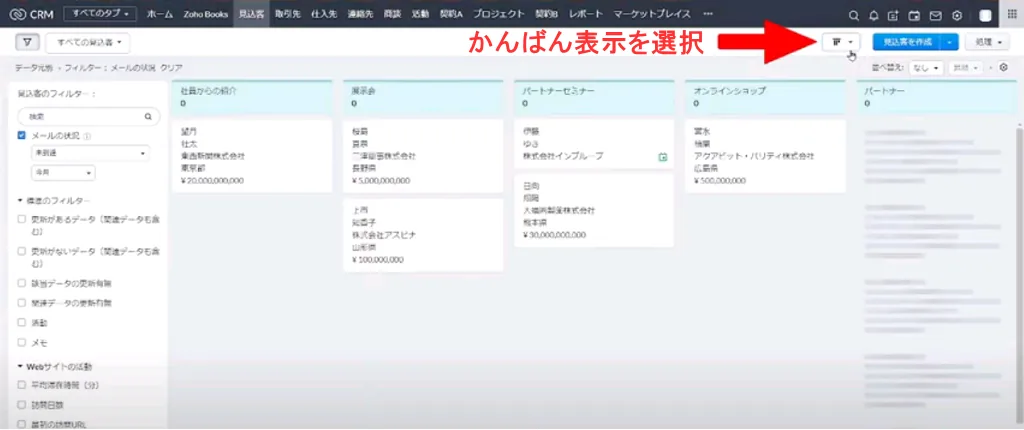Screen dimensions: 1024x430
Task: Check the 訪問日数 filter checkbox
Action: click(22, 405)
